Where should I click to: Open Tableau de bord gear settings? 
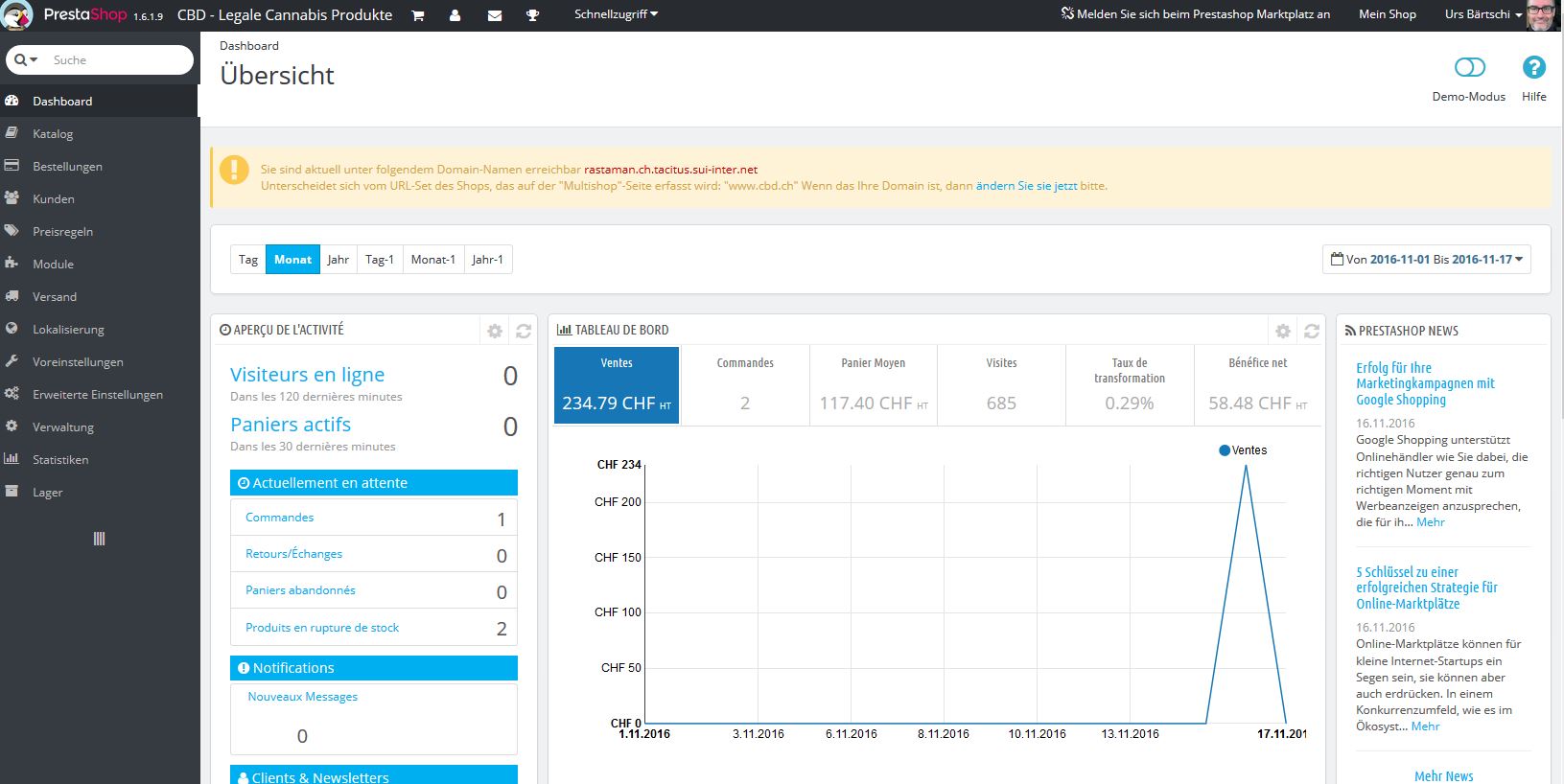coord(1283,331)
